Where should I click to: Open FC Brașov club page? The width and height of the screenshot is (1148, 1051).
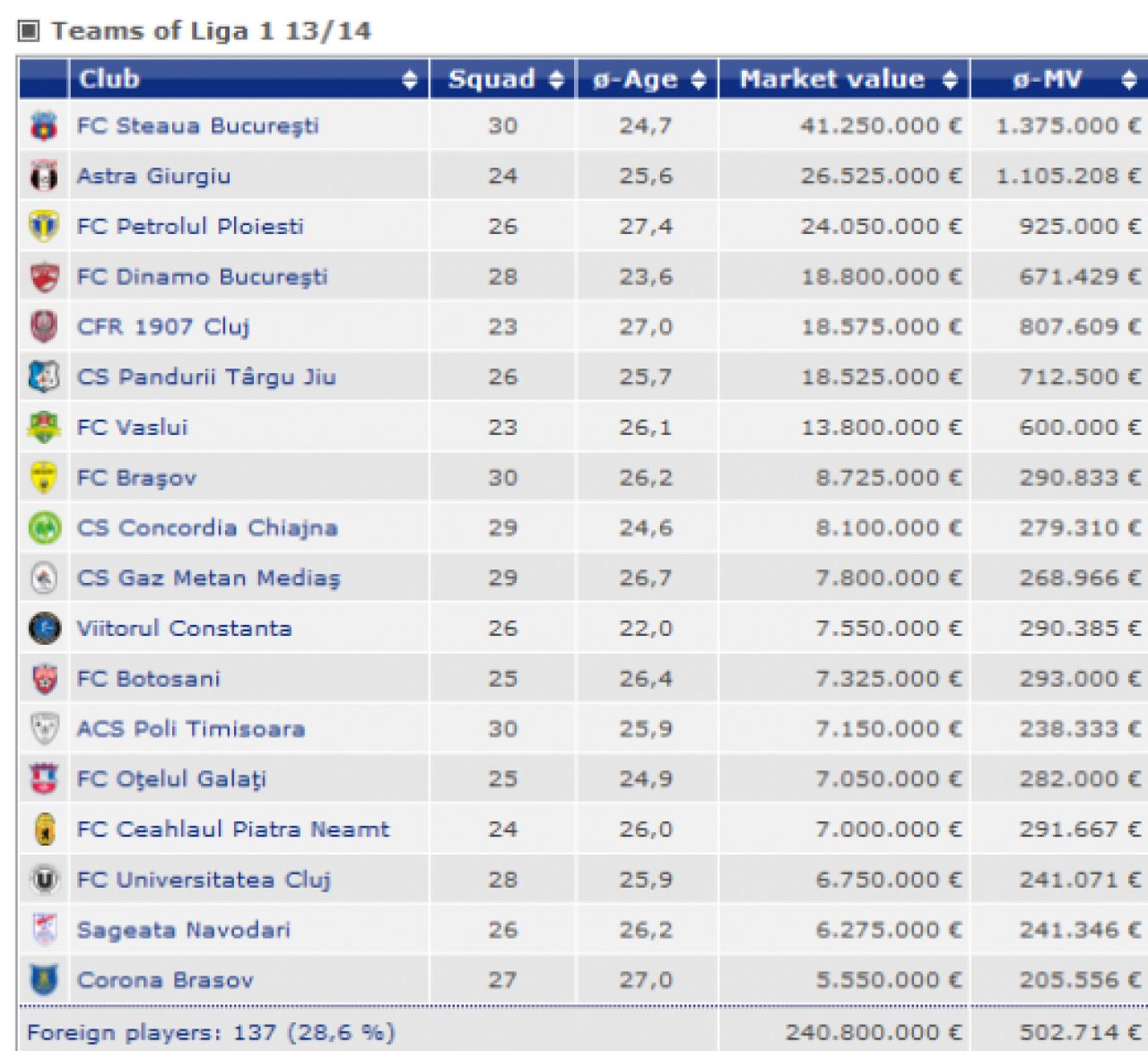tap(137, 477)
